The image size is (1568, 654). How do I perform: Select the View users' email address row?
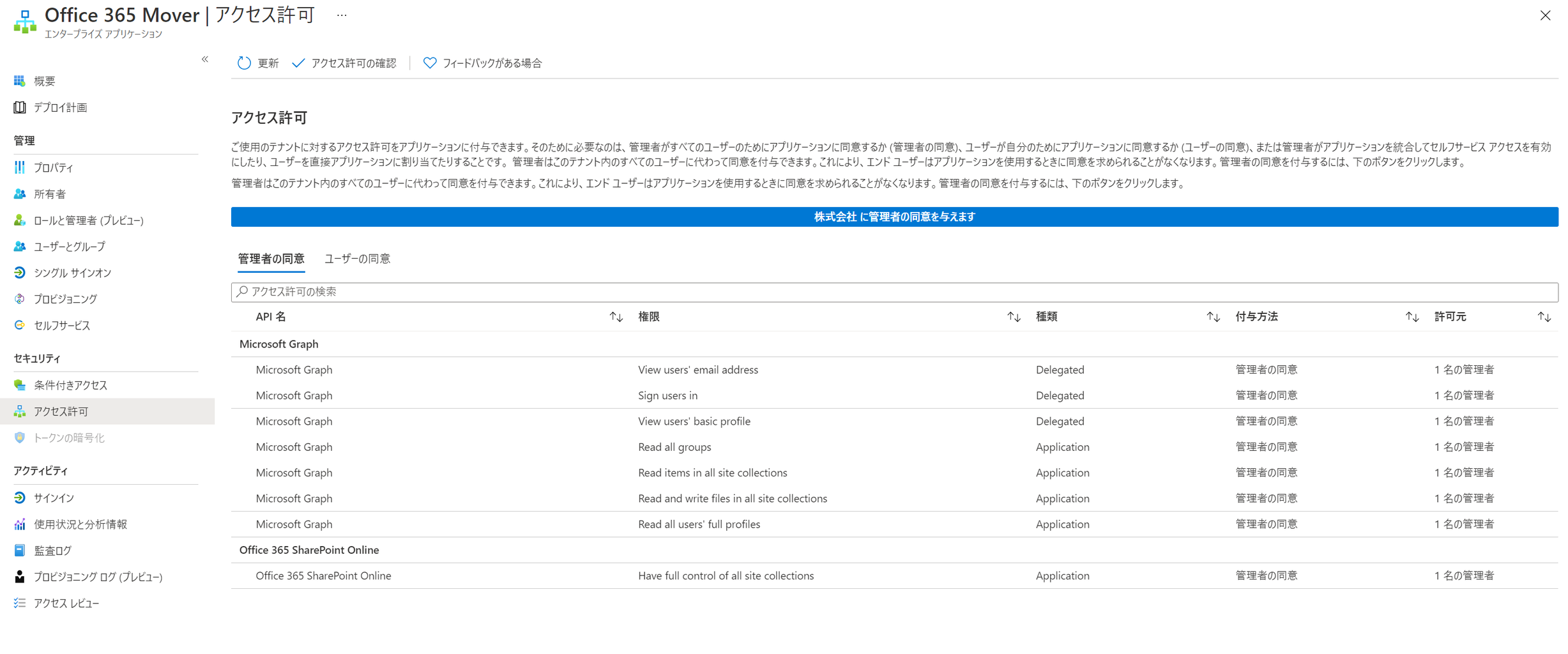(895, 370)
